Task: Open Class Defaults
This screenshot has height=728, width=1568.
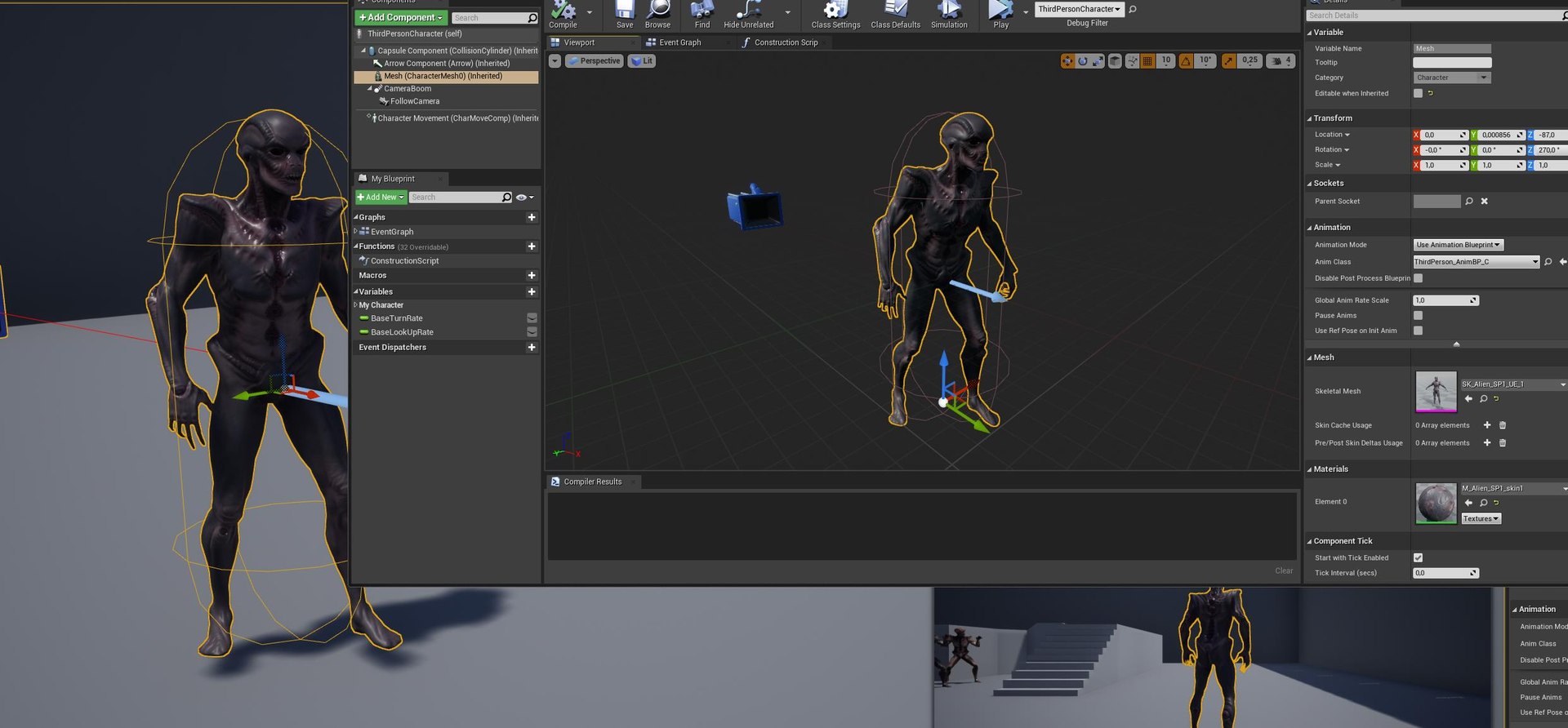Action: (895, 15)
